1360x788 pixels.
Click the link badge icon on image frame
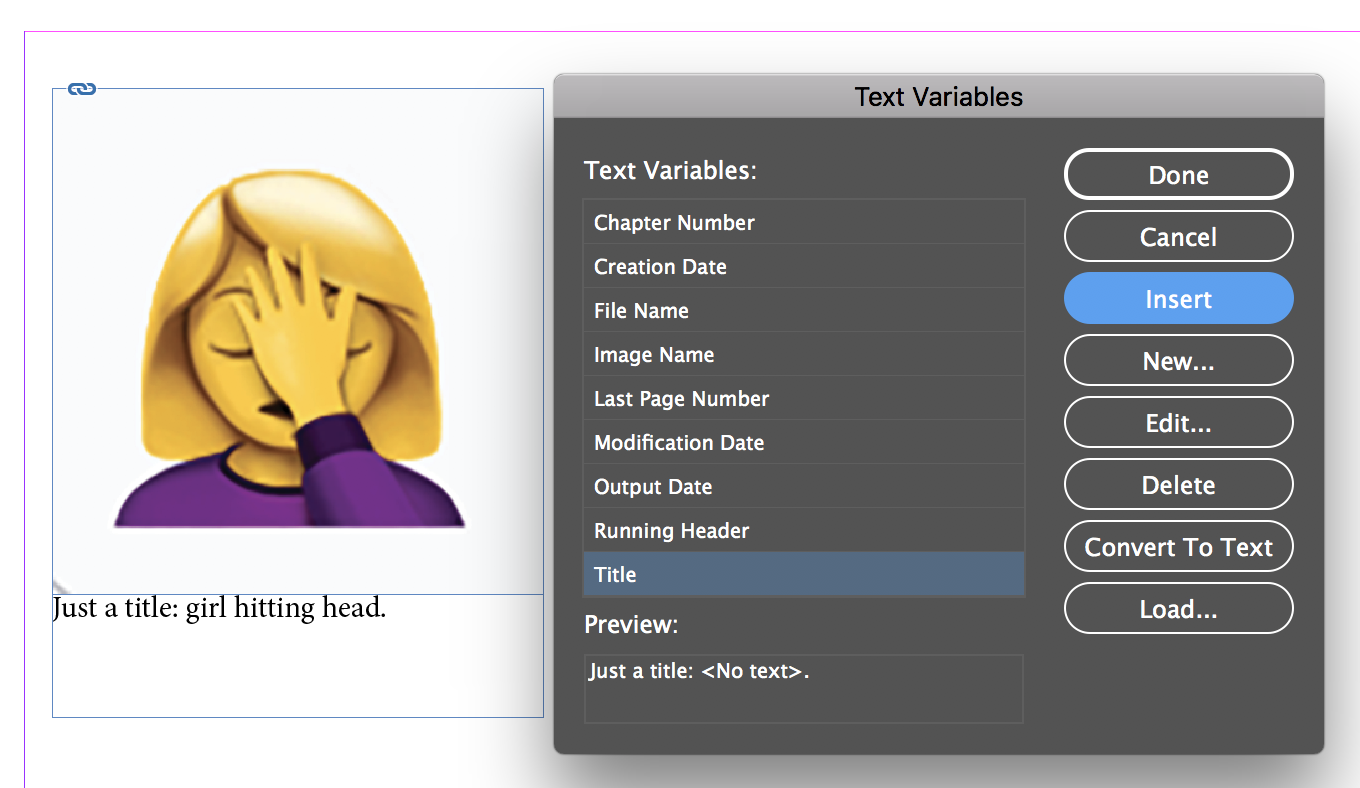81,90
